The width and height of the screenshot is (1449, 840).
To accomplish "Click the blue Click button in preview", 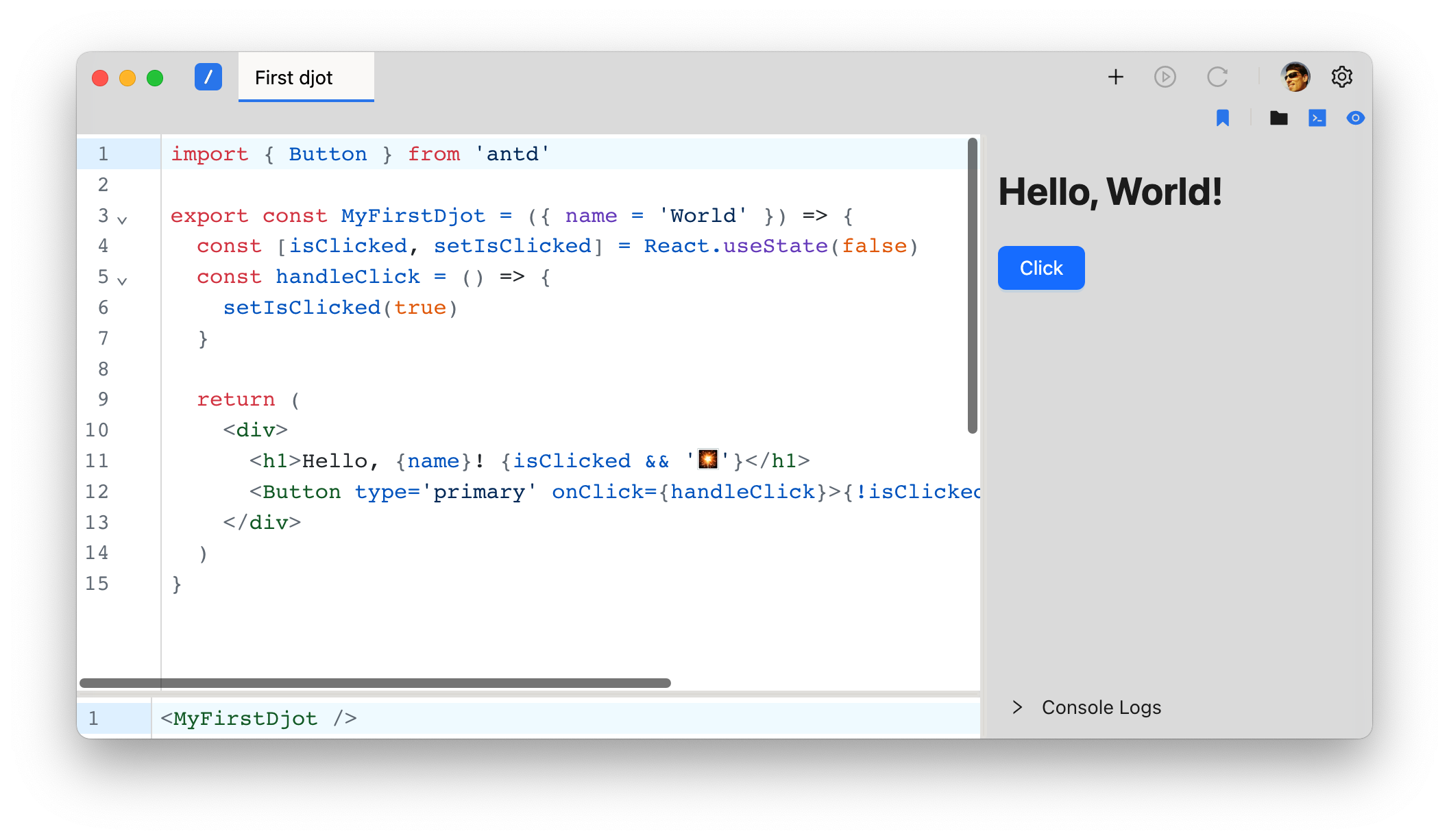I will coord(1040,268).
